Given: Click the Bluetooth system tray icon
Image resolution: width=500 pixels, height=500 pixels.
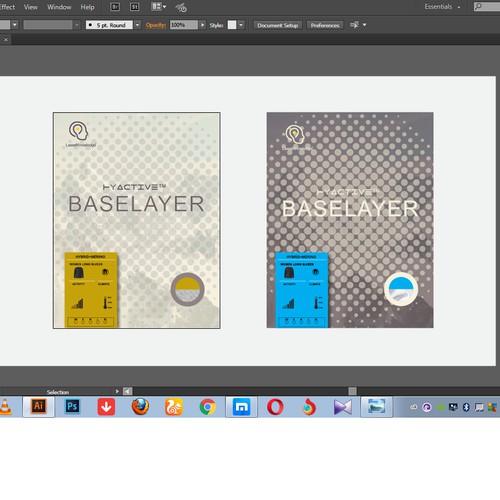Looking at the screenshot, I should (466, 407).
